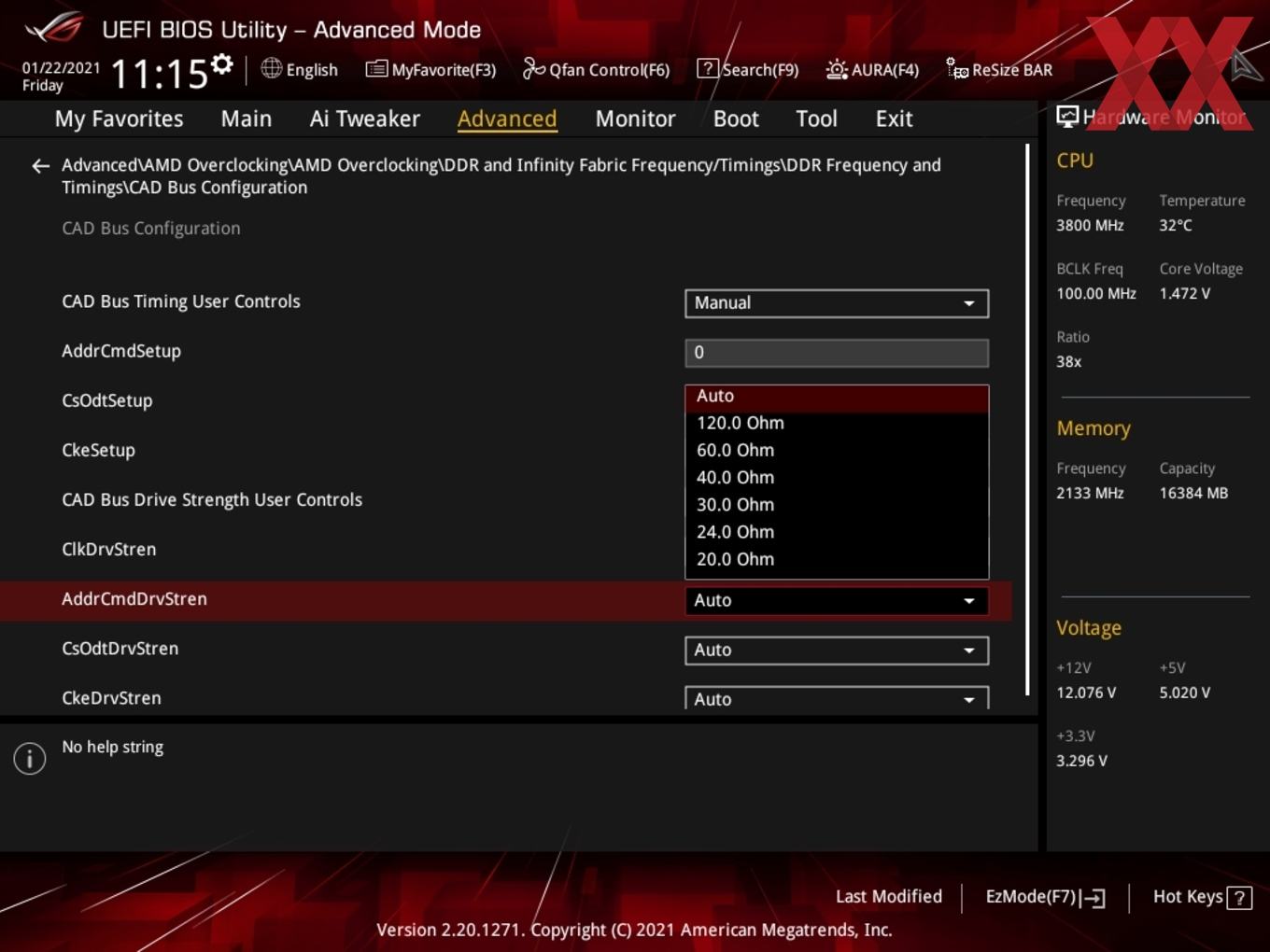
Task: Open Search(F9) tool
Action: 748,70
